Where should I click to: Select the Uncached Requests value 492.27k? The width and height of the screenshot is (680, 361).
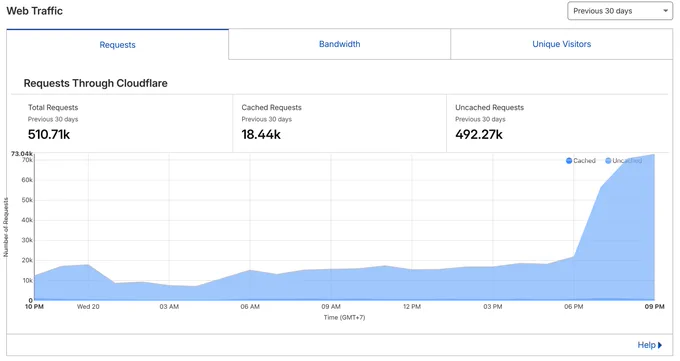(479, 135)
